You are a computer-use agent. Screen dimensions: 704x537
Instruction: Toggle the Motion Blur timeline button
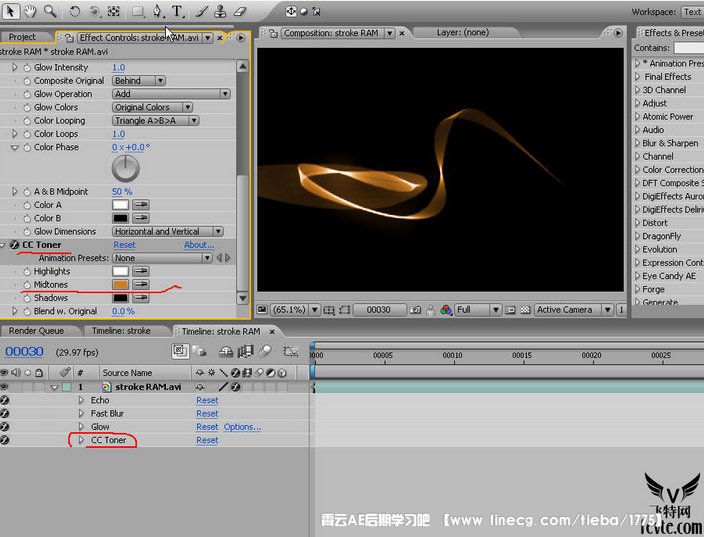pos(265,352)
